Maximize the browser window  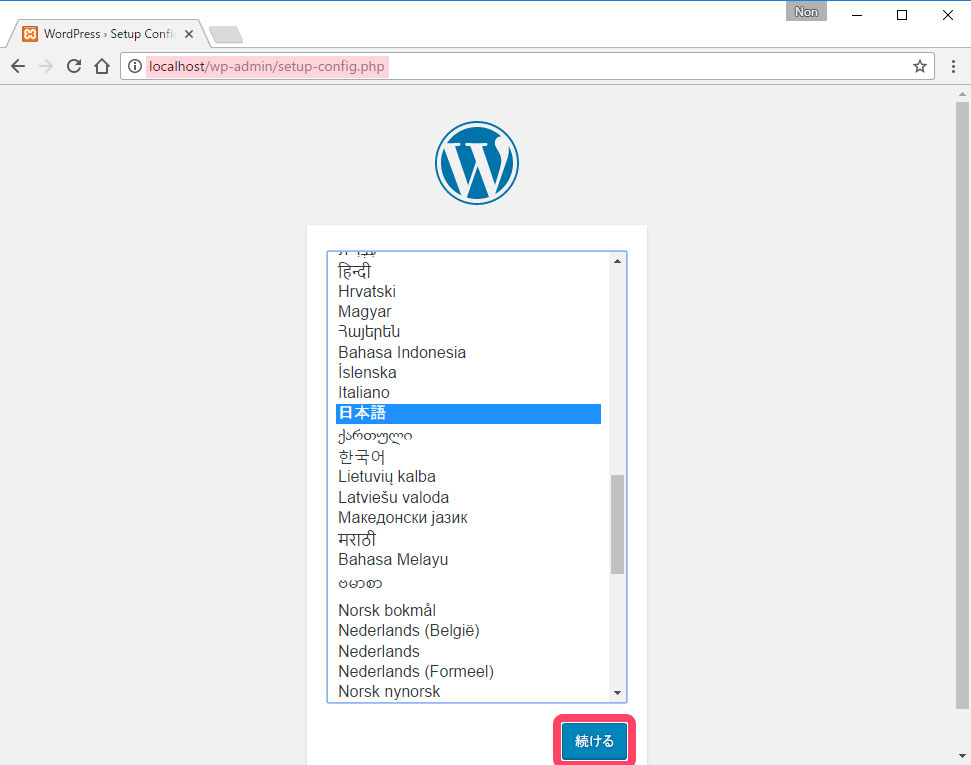[902, 15]
